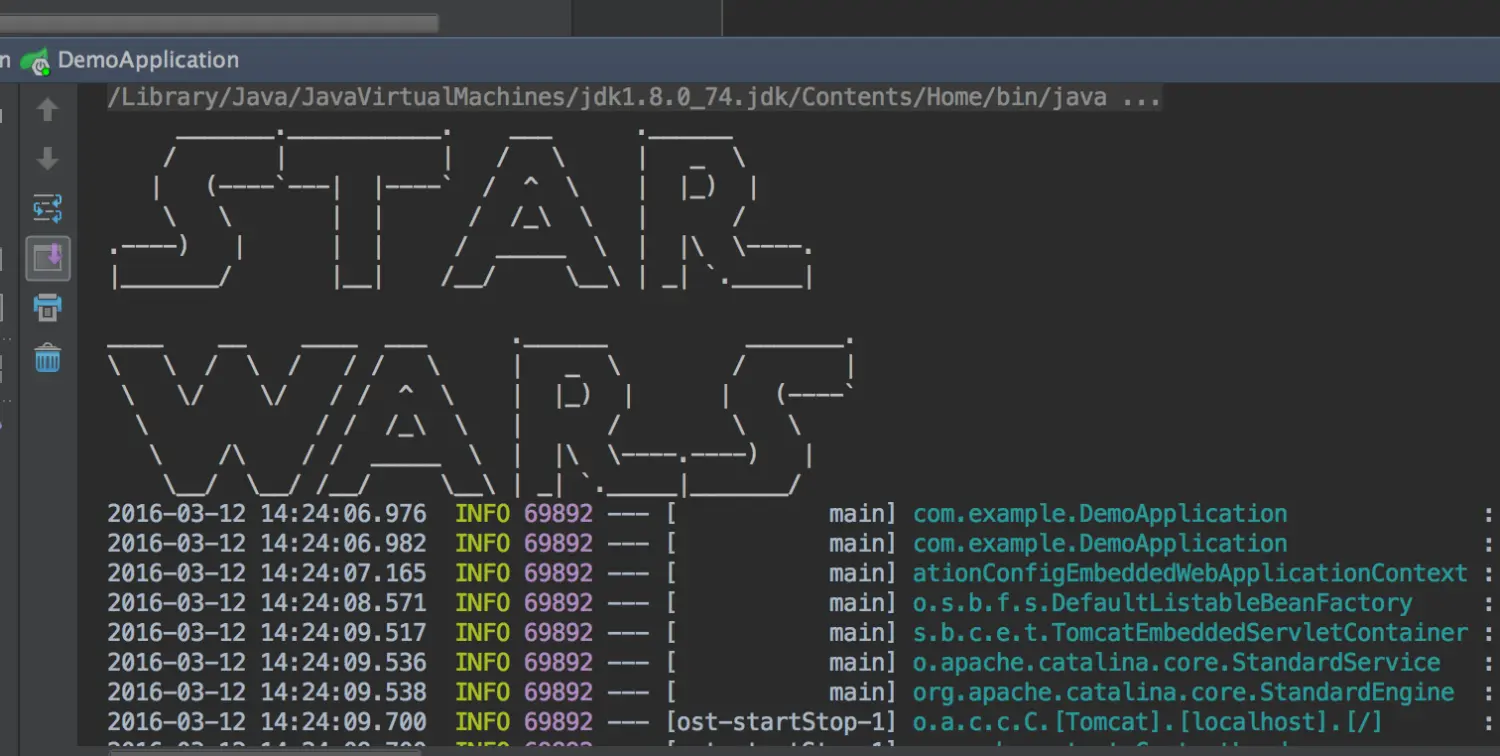
Task: Expand the folded java command ellipsis
Action: coord(1141,97)
